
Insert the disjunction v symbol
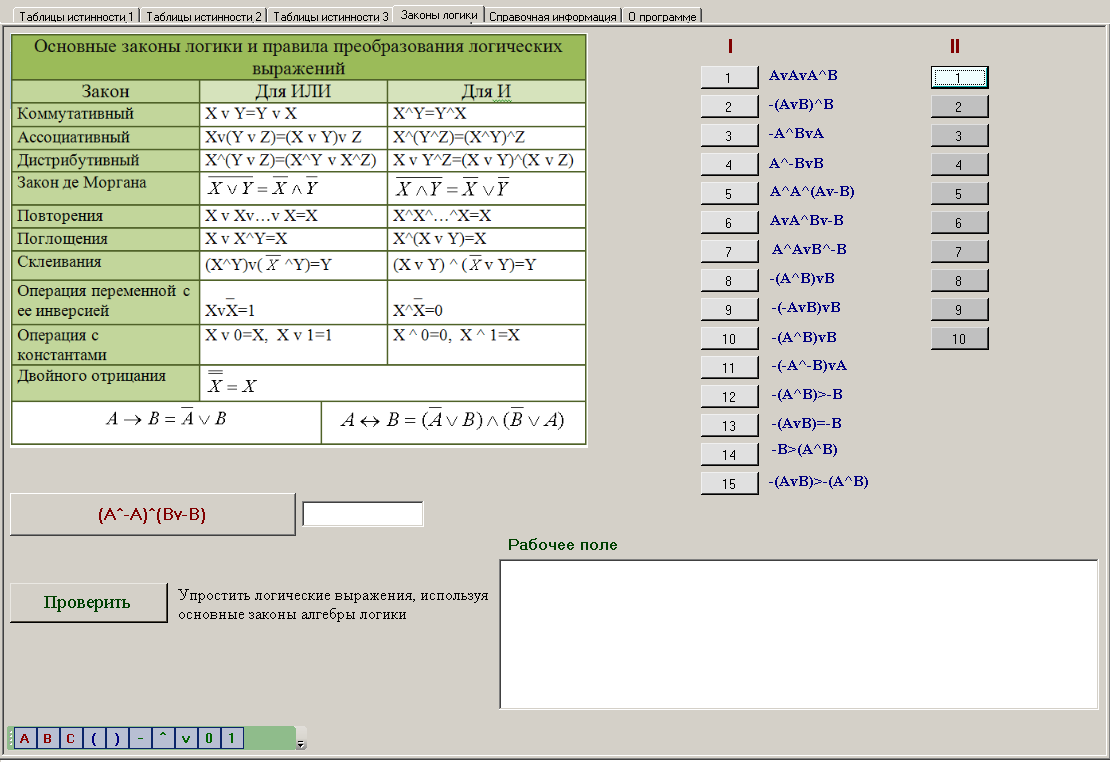[185, 739]
